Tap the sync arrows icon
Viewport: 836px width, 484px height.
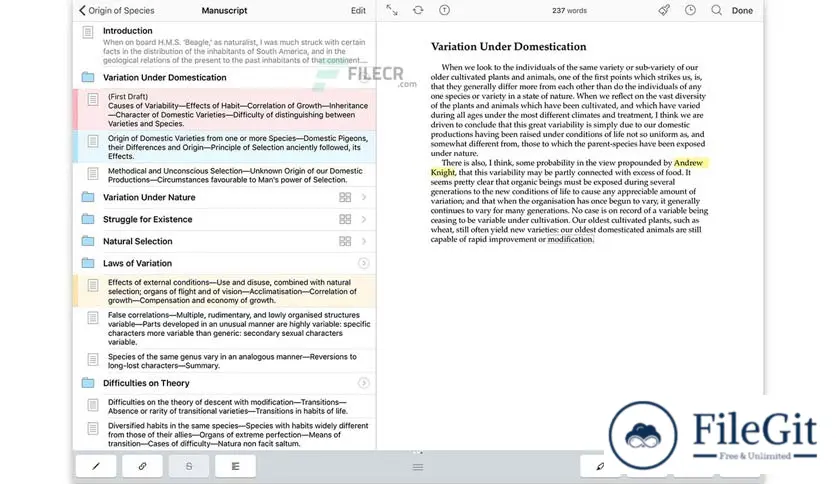tap(418, 10)
